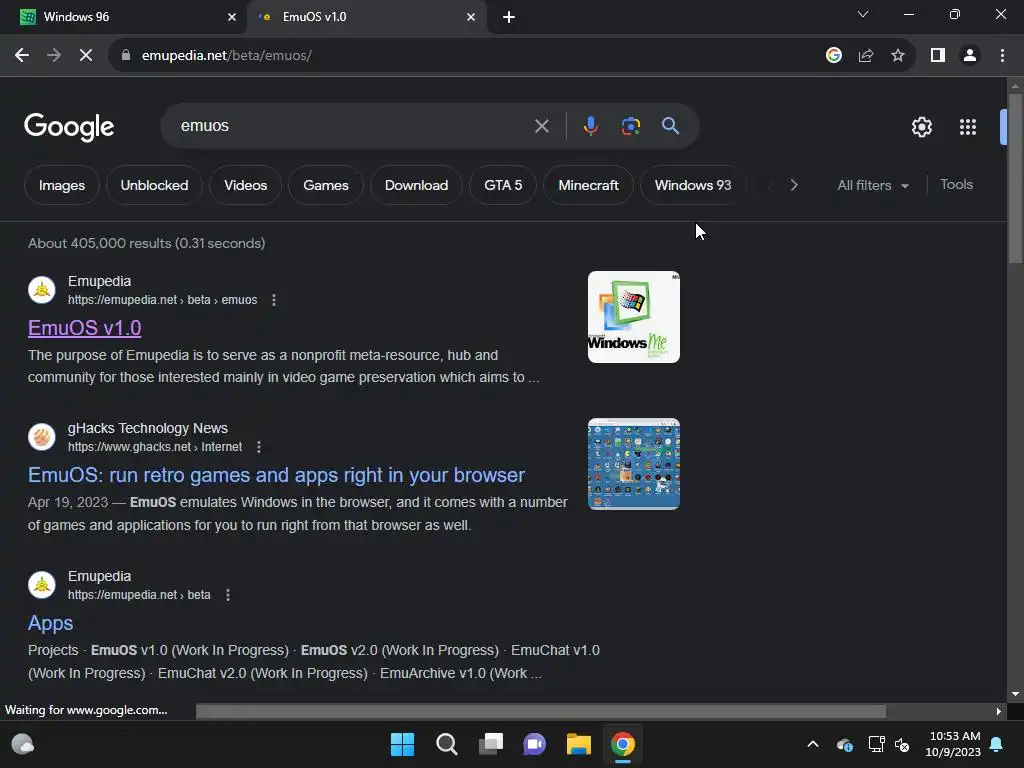Viewport: 1024px width, 768px height.
Task: Select the Download filter chip
Action: point(416,185)
